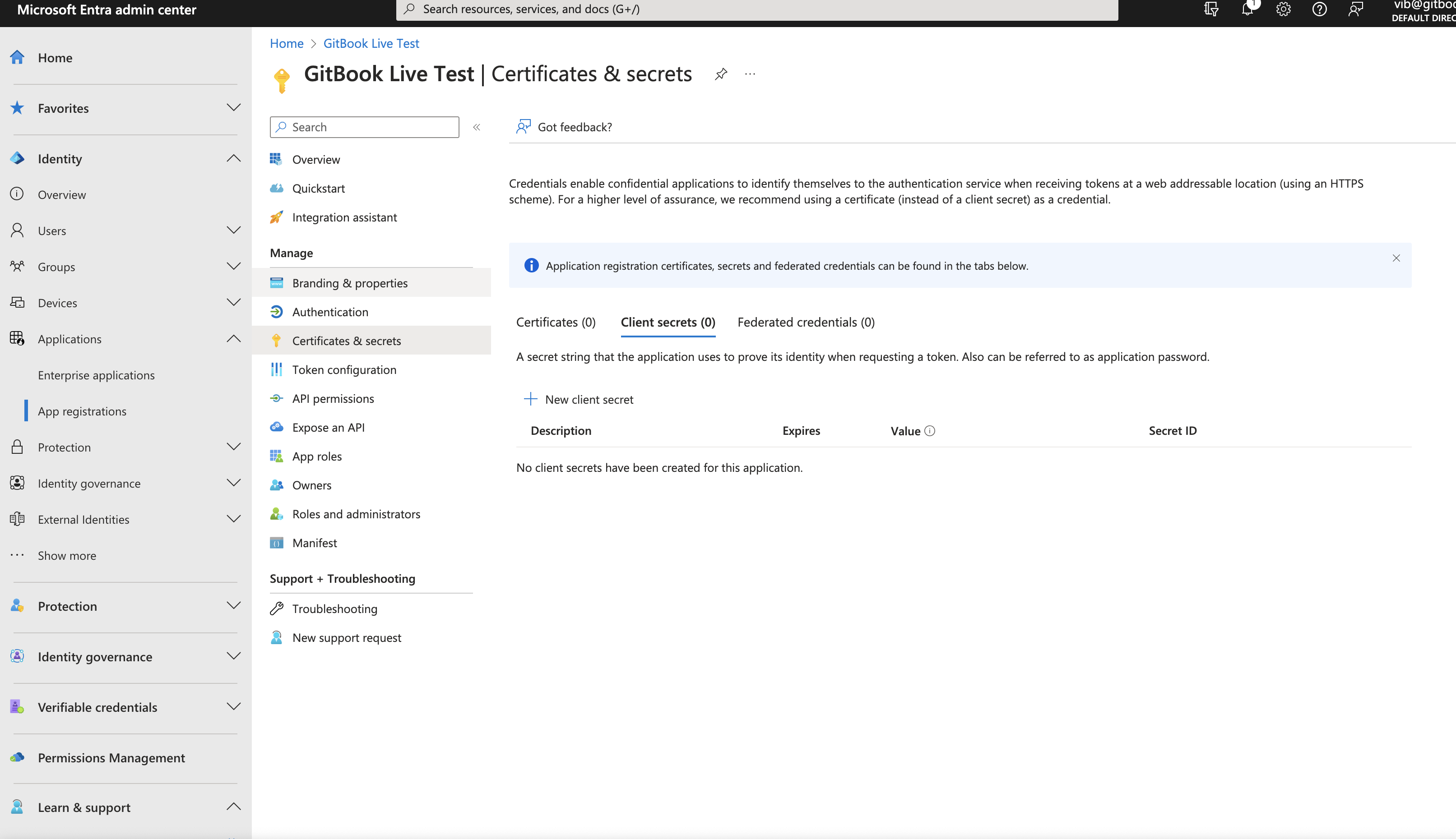This screenshot has height=839, width=1456.
Task: Expand the Favorites section
Action: pyautogui.click(x=233, y=108)
